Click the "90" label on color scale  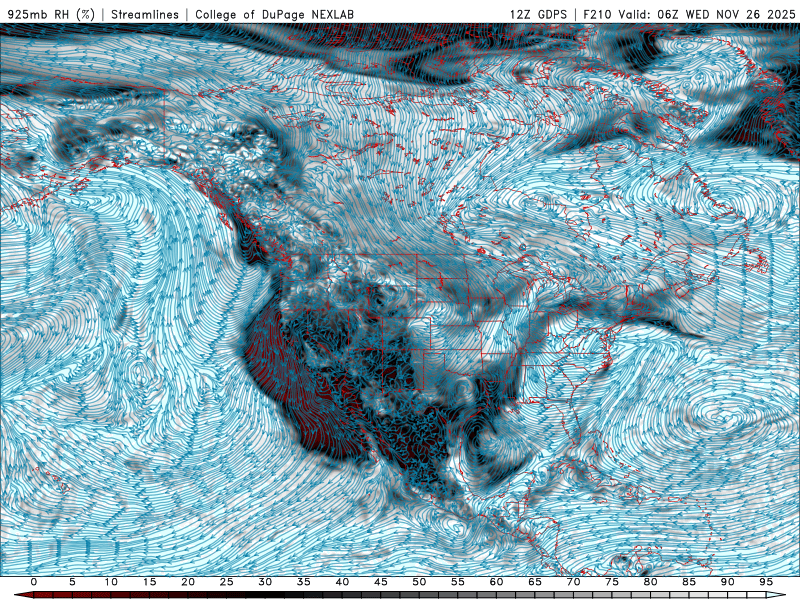(x=728, y=582)
